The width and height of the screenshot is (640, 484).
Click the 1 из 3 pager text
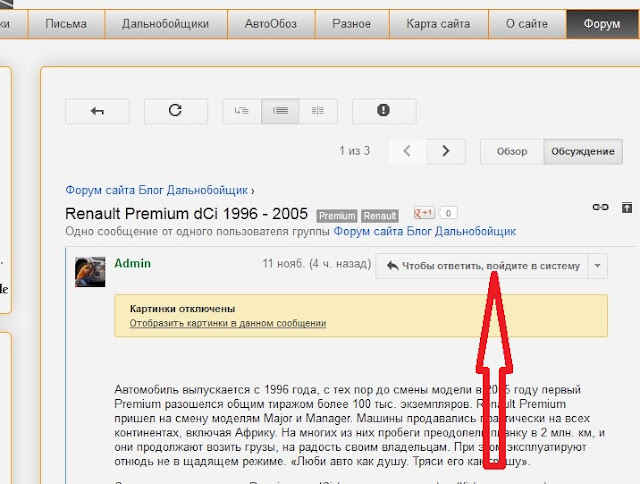[x=355, y=151]
